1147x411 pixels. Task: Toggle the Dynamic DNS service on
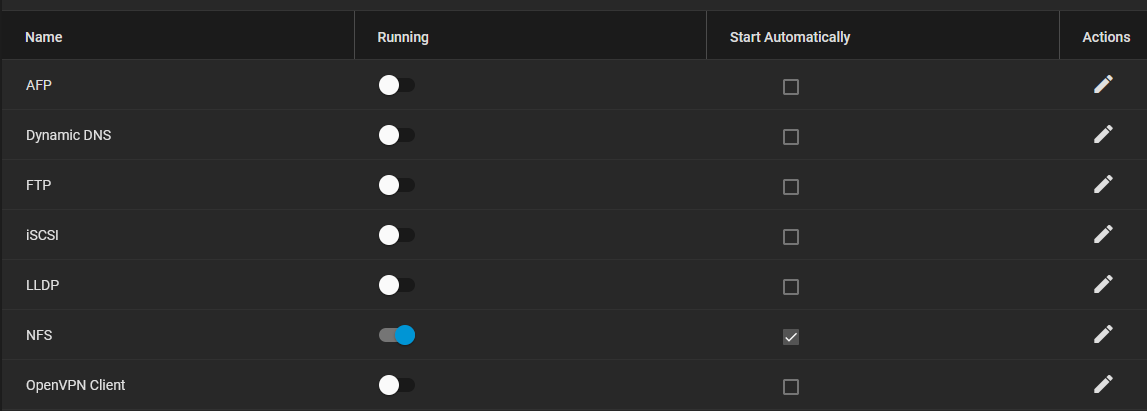(x=396, y=135)
